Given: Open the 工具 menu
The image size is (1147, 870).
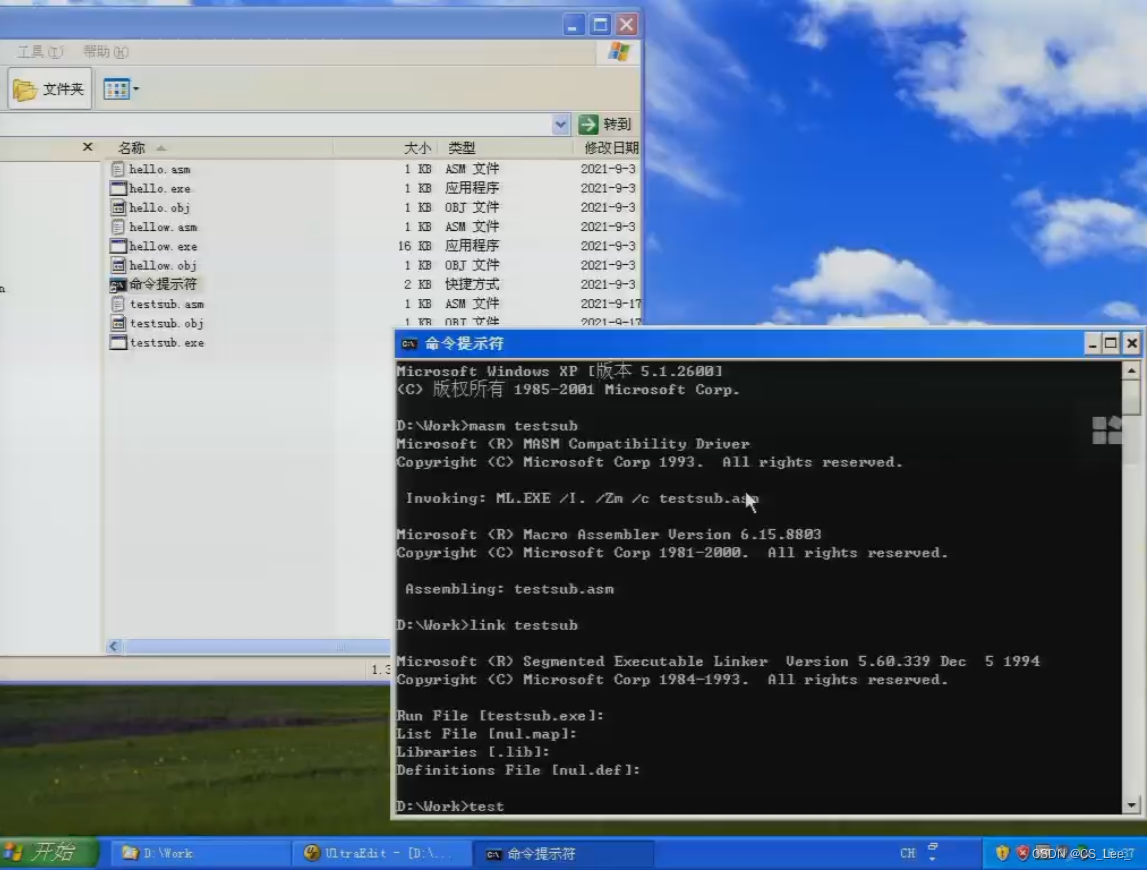Looking at the screenshot, I should click(x=40, y=52).
